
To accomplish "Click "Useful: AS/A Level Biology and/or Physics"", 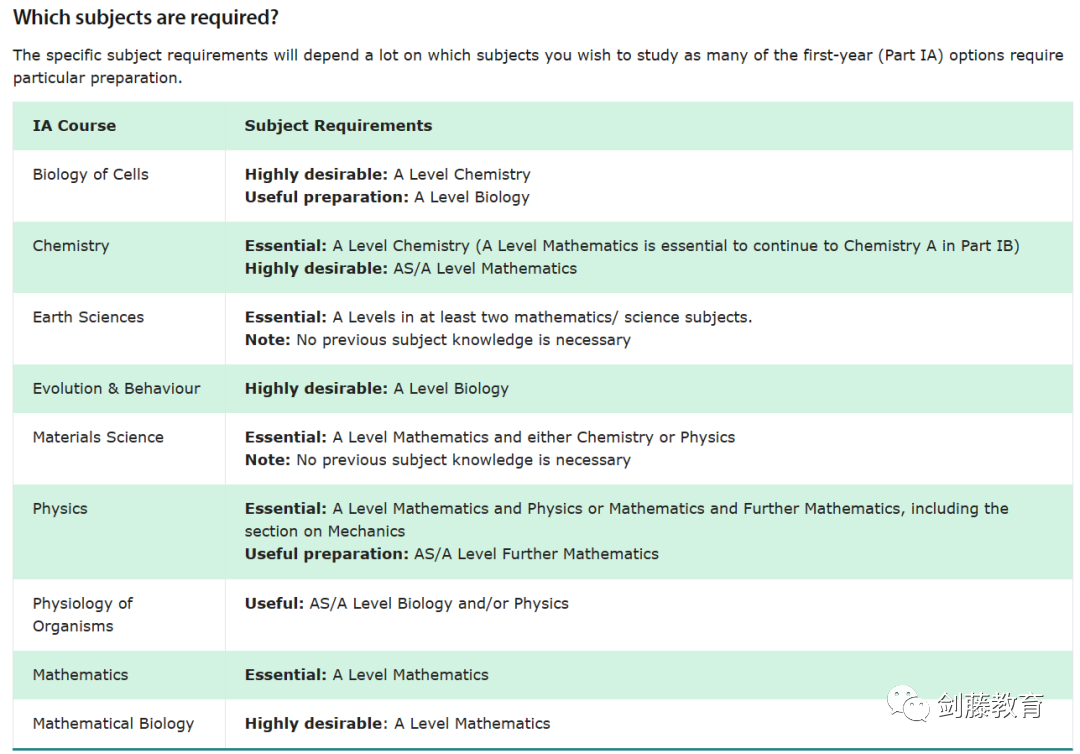I will pyautogui.click(x=406, y=603).
